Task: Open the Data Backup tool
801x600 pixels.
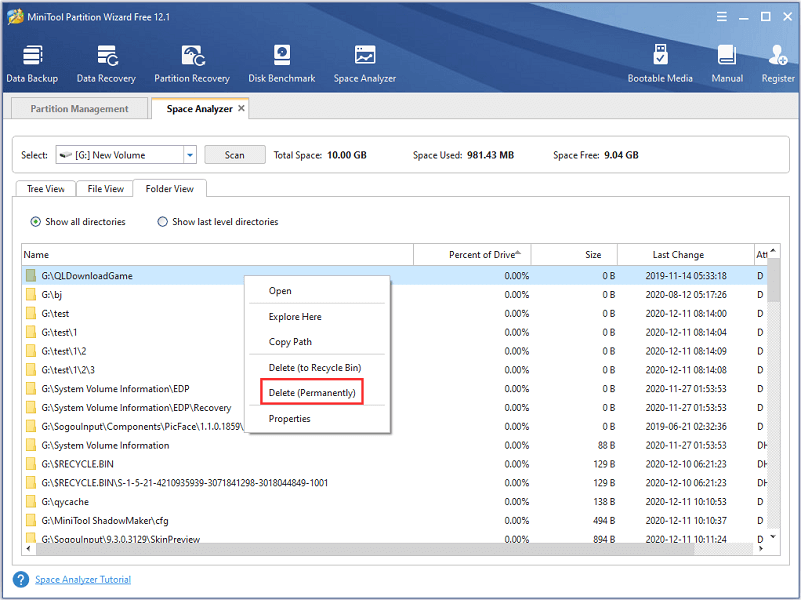Action: click(x=32, y=63)
